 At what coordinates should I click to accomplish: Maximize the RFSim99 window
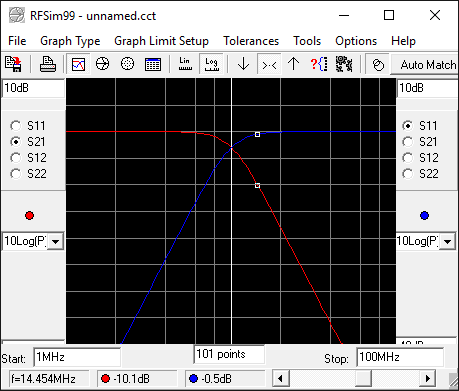tap(389, 15)
